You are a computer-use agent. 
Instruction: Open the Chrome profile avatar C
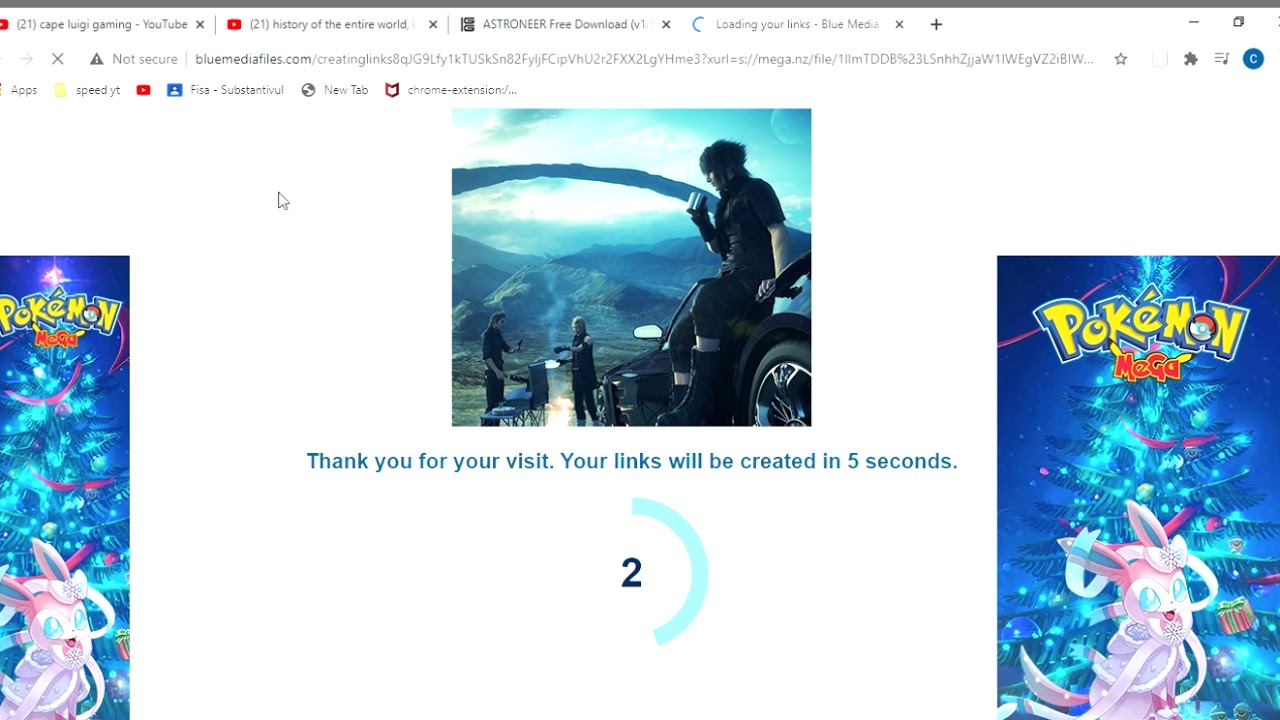[1253, 59]
